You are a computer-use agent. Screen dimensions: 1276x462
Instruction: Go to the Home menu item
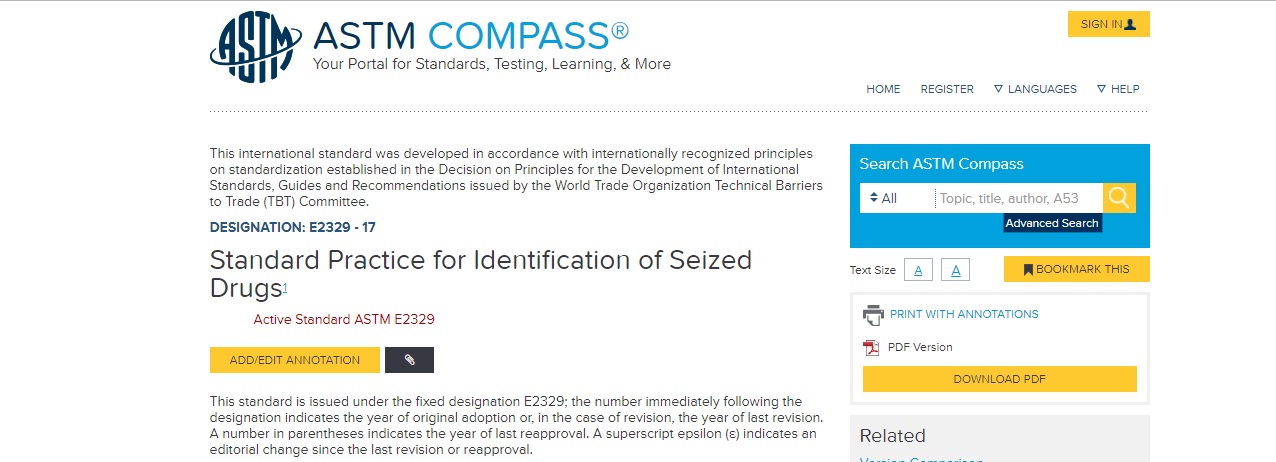coord(883,89)
